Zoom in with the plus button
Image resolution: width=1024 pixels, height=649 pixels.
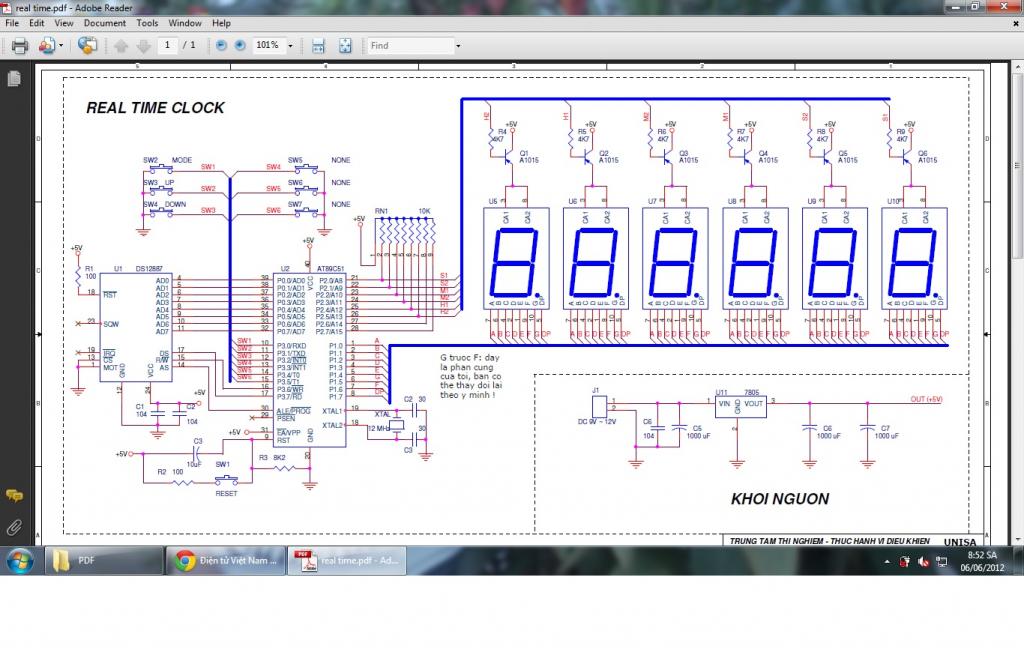click(x=240, y=45)
